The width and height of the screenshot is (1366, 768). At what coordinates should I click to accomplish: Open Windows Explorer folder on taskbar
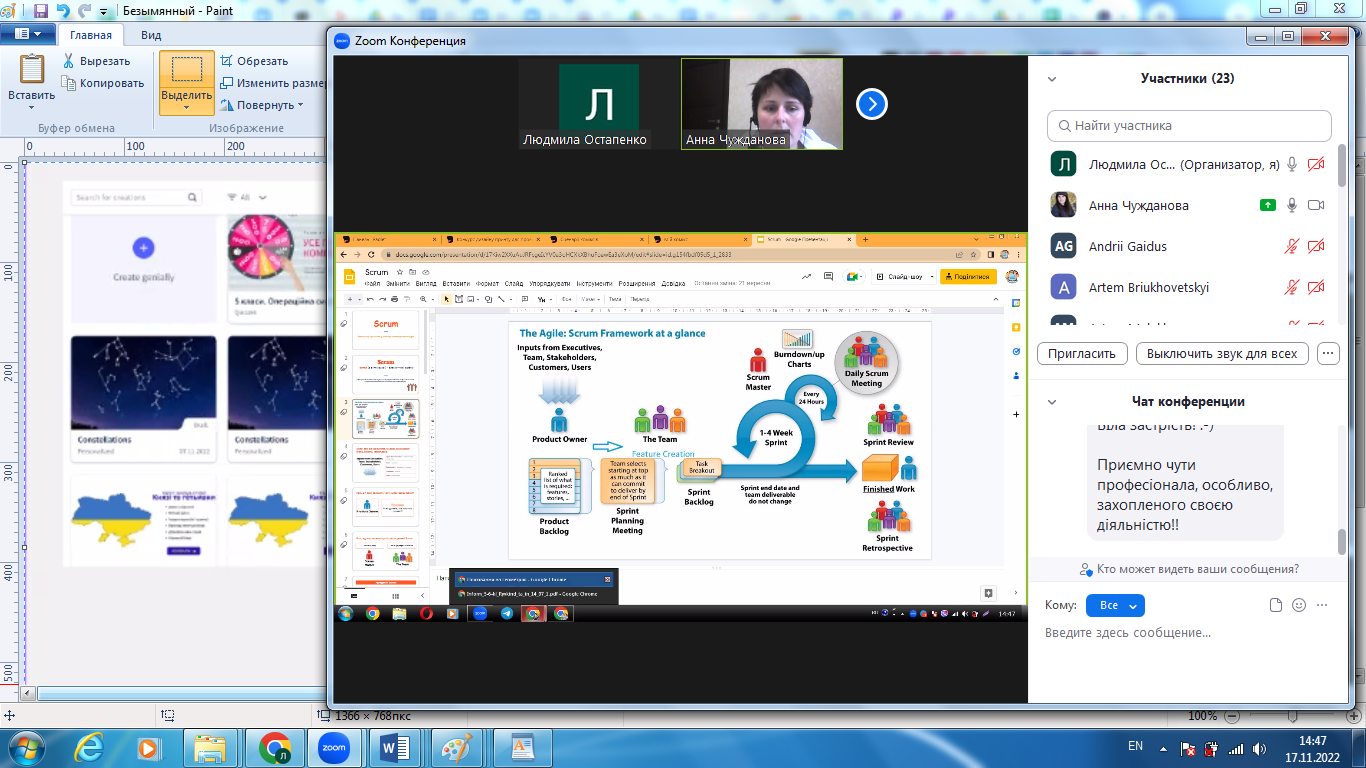pos(212,747)
